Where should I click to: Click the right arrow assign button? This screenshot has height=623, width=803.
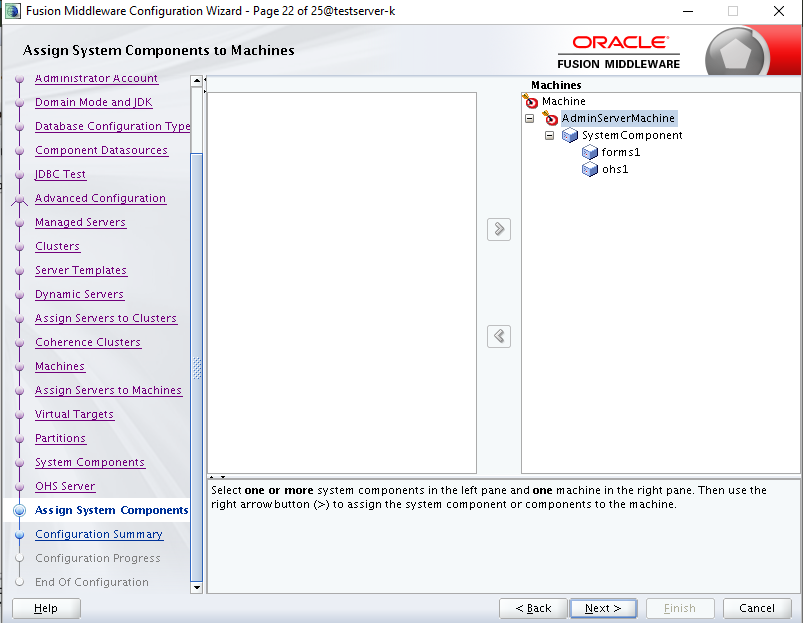tap(499, 229)
